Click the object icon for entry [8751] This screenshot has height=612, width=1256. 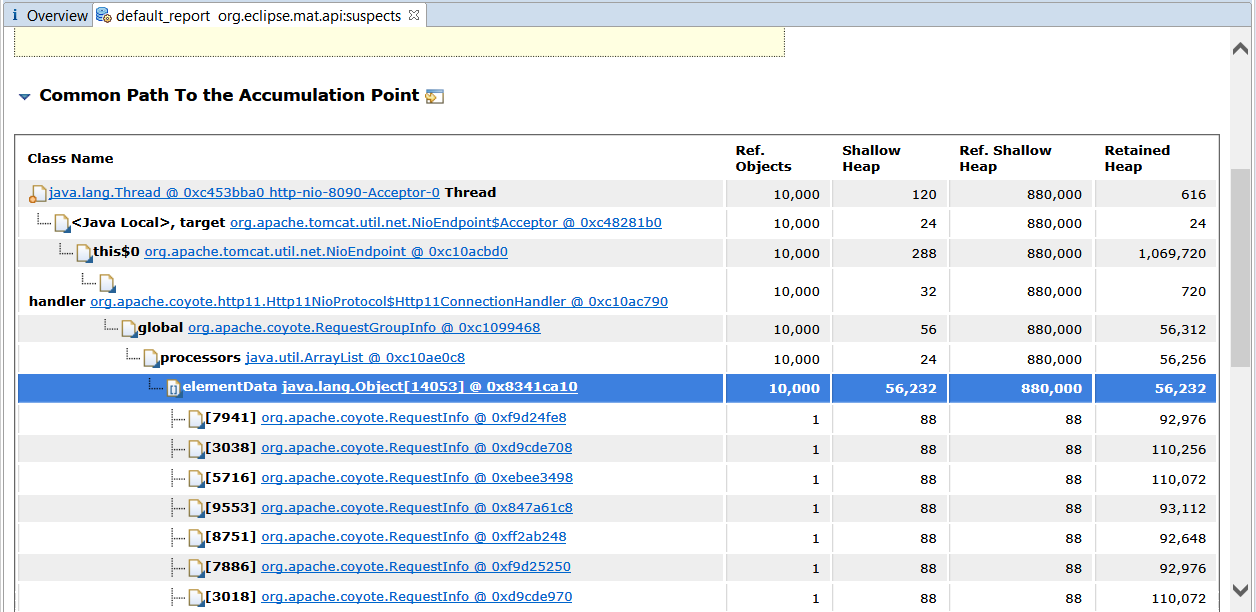tap(196, 538)
